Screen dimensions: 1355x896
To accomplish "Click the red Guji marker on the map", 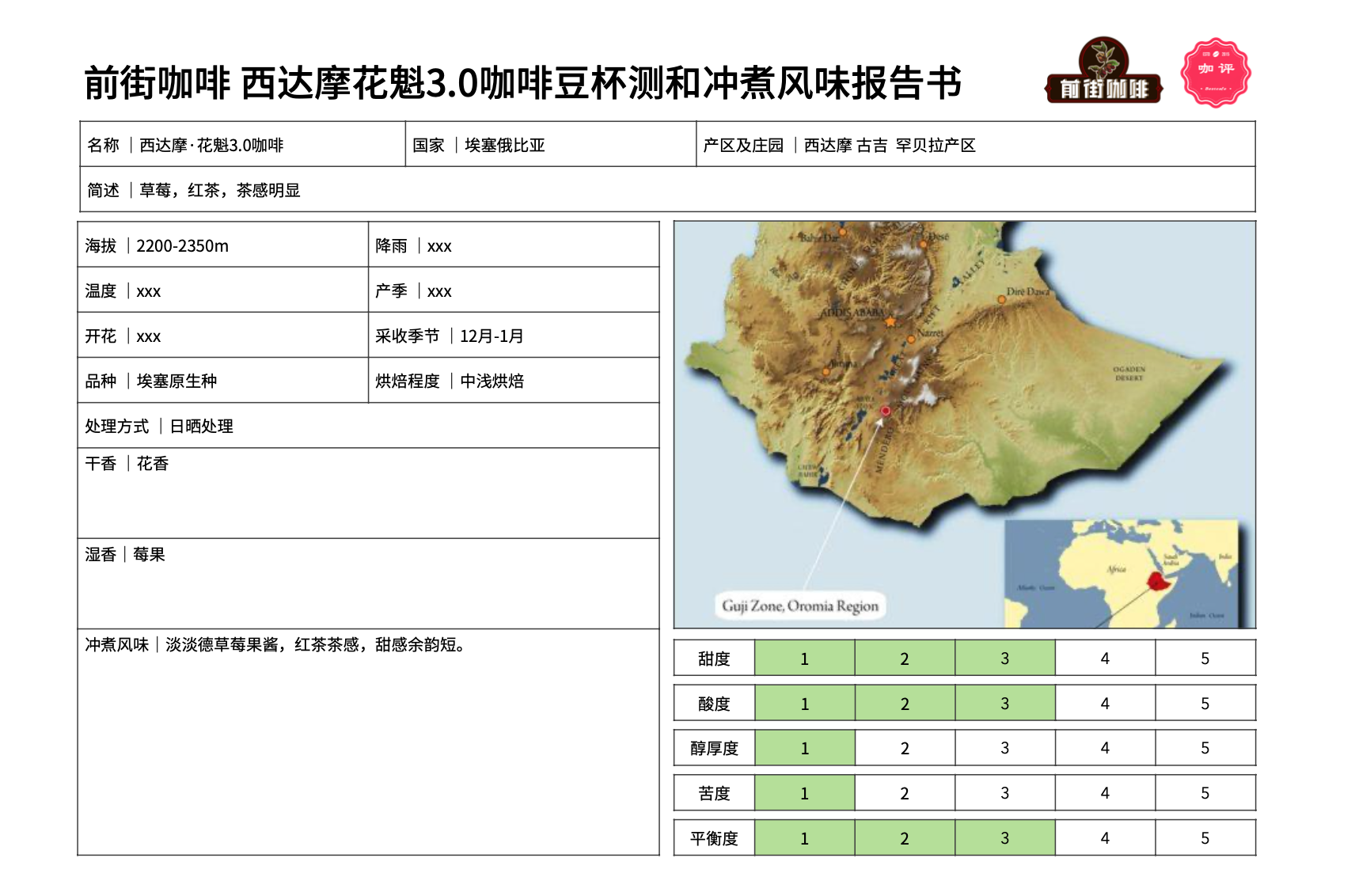I will [886, 411].
